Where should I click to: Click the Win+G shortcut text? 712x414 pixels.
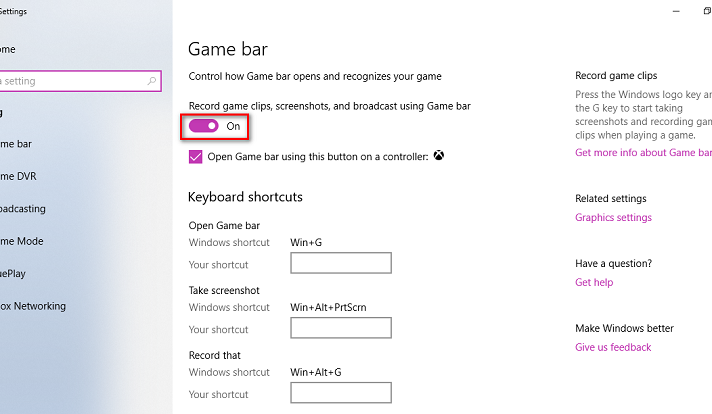click(x=306, y=242)
